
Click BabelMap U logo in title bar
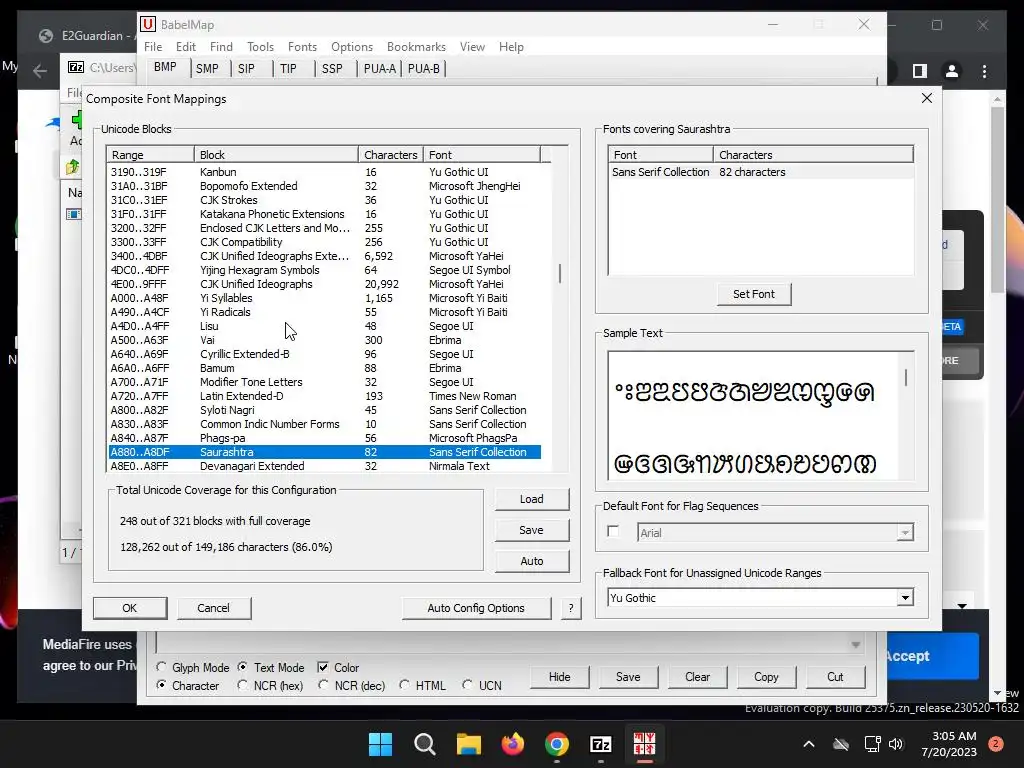point(148,24)
